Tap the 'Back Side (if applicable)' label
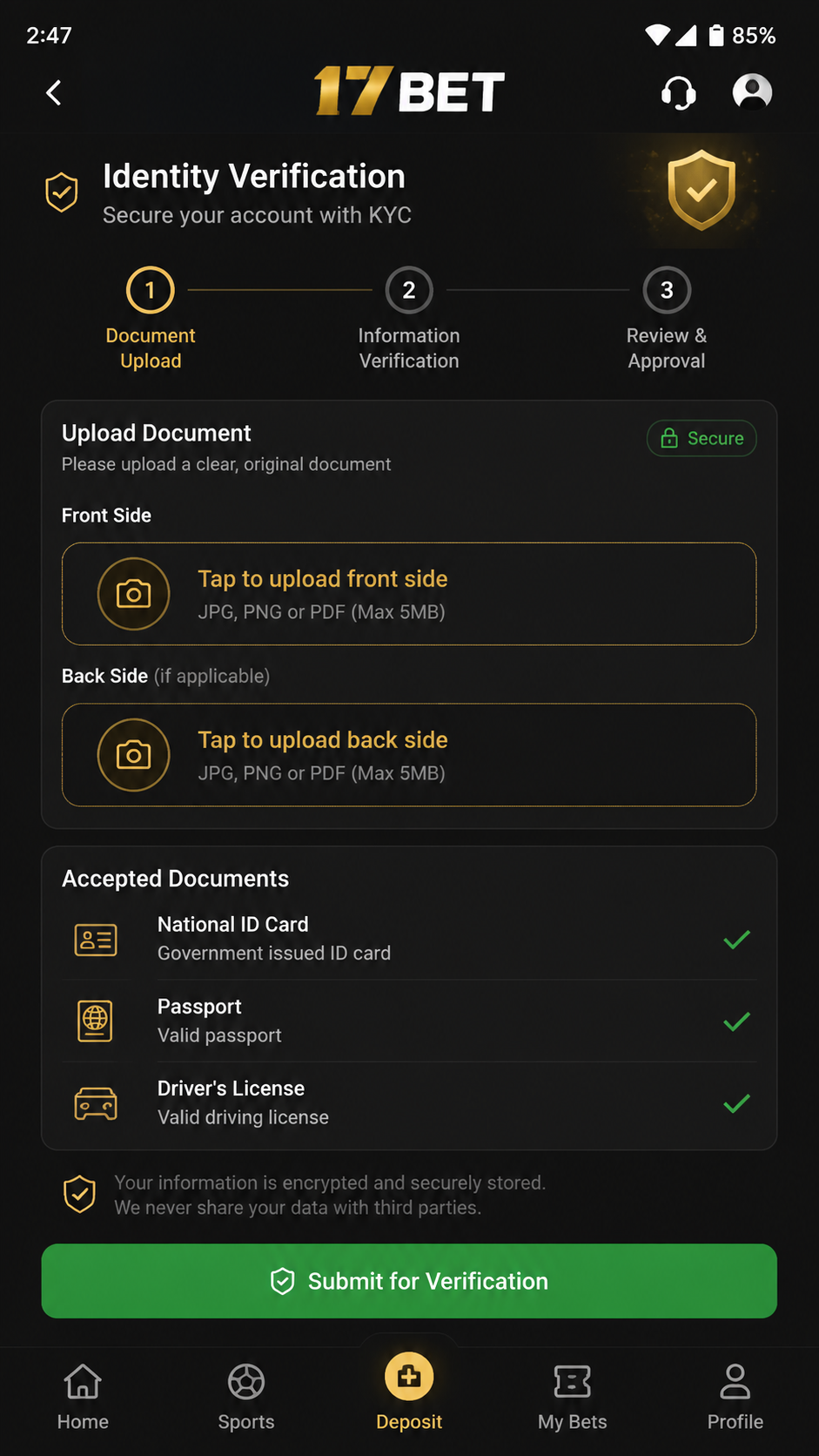Image resolution: width=819 pixels, height=1456 pixels. click(165, 676)
